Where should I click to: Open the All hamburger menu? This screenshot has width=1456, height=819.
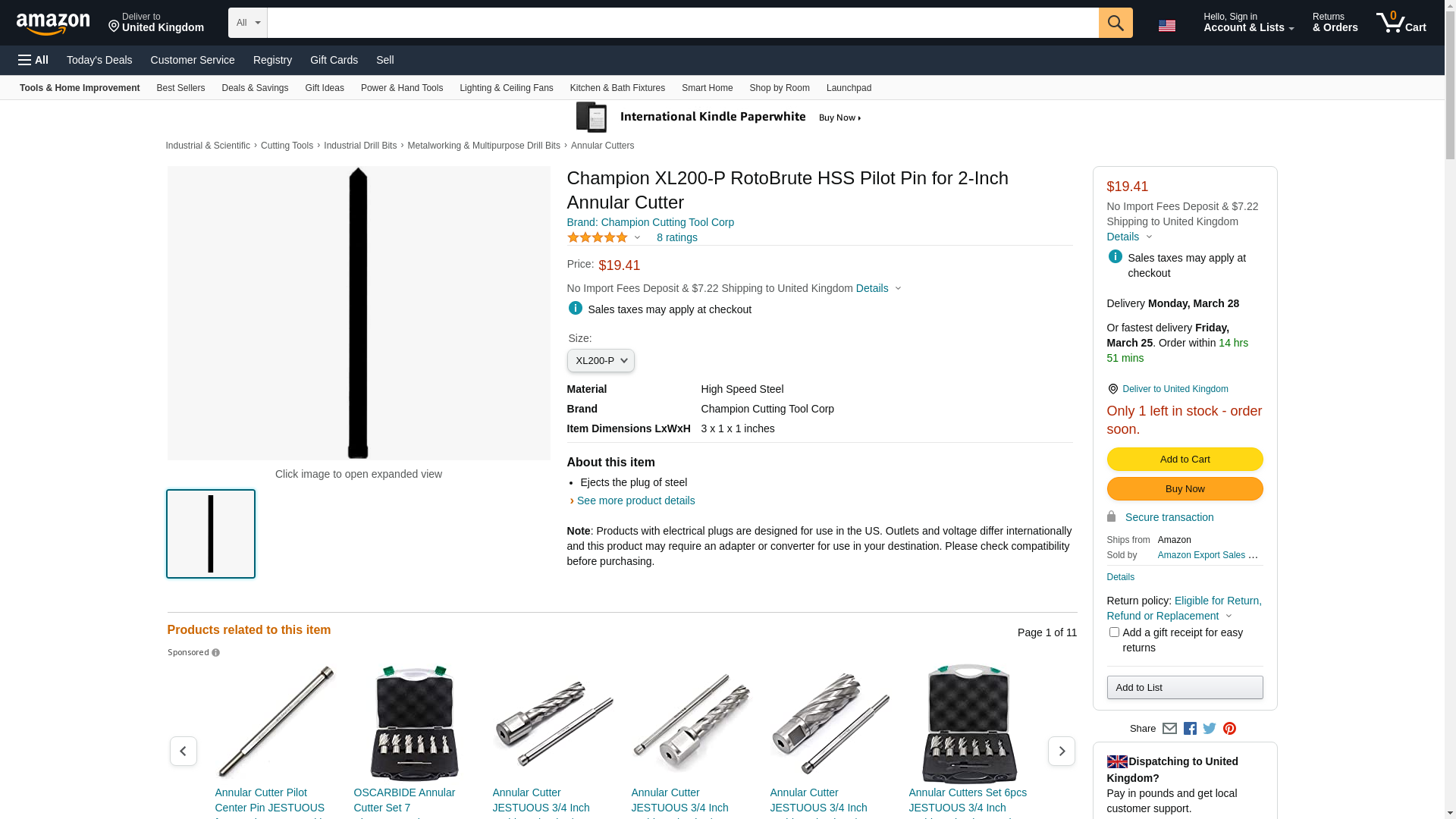click(33, 60)
